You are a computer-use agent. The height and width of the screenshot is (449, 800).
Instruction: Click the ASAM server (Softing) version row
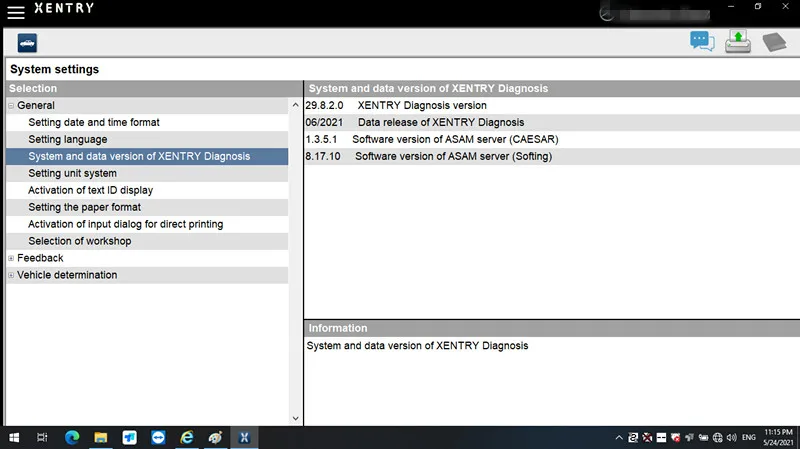552,156
